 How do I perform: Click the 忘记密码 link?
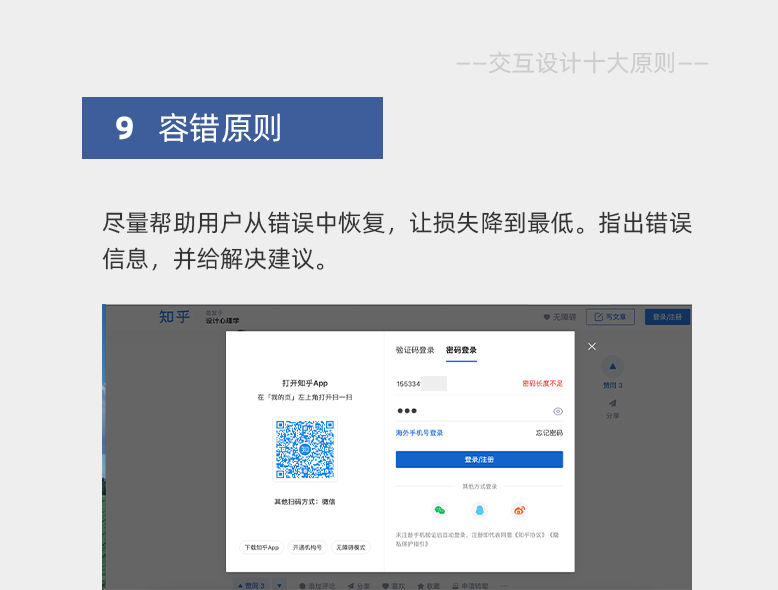coord(549,433)
